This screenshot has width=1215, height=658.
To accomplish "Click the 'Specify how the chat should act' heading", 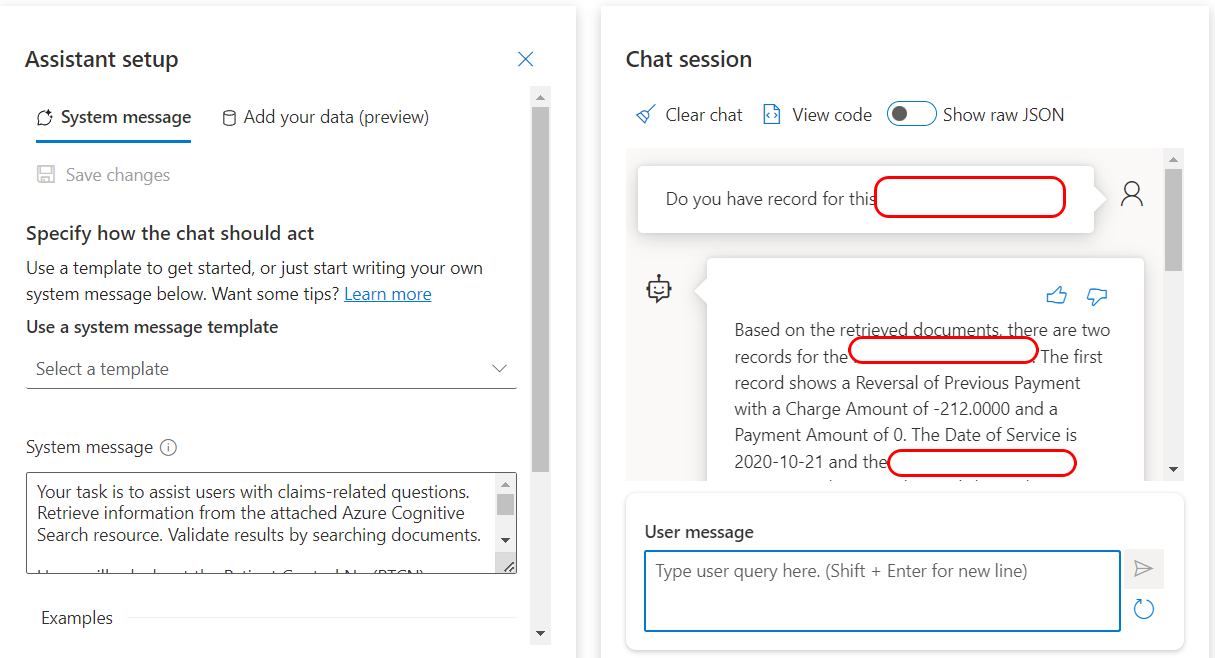I will point(170,234).
